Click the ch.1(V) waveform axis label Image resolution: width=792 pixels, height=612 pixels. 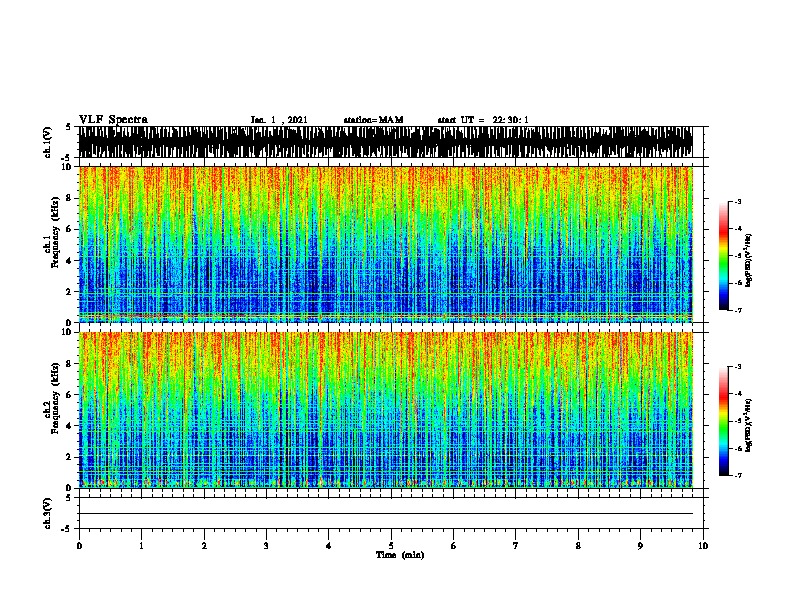47,142
